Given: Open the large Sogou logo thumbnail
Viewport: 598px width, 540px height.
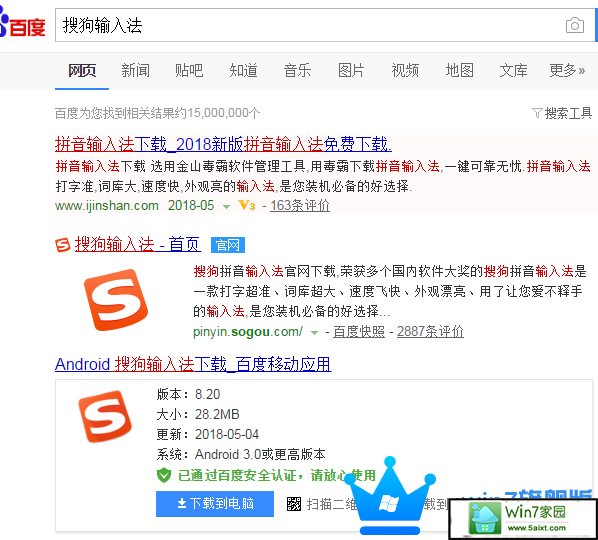Looking at the screenshot, I should [116, 300].
